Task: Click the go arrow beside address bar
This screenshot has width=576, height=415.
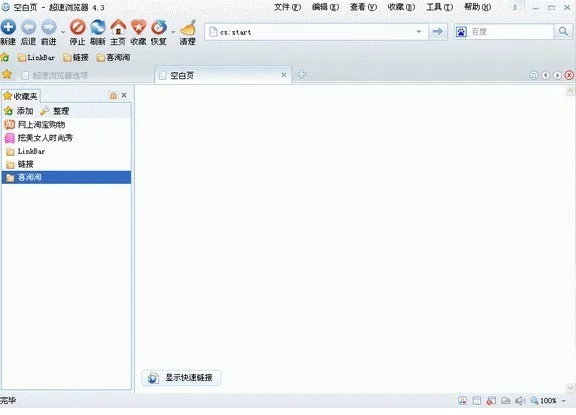Action: point(438,32)
